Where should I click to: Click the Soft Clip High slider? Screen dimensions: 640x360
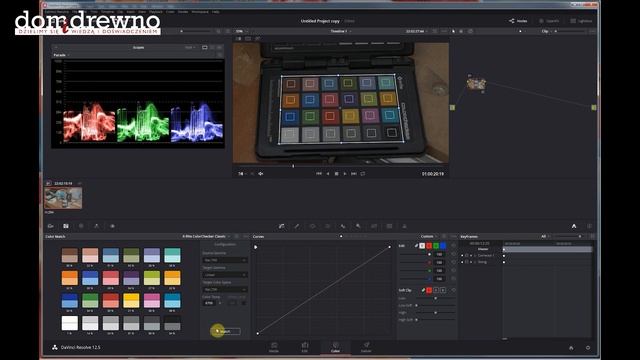[436, 313]
